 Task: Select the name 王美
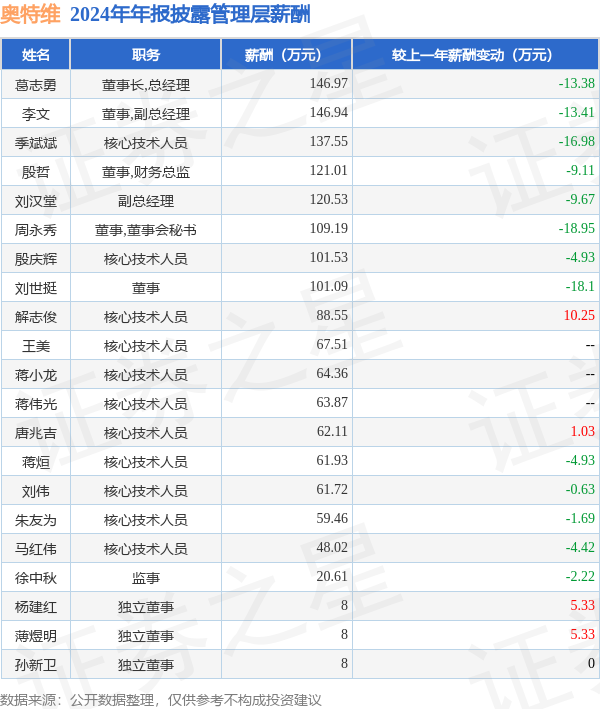[x=36, y=346]
